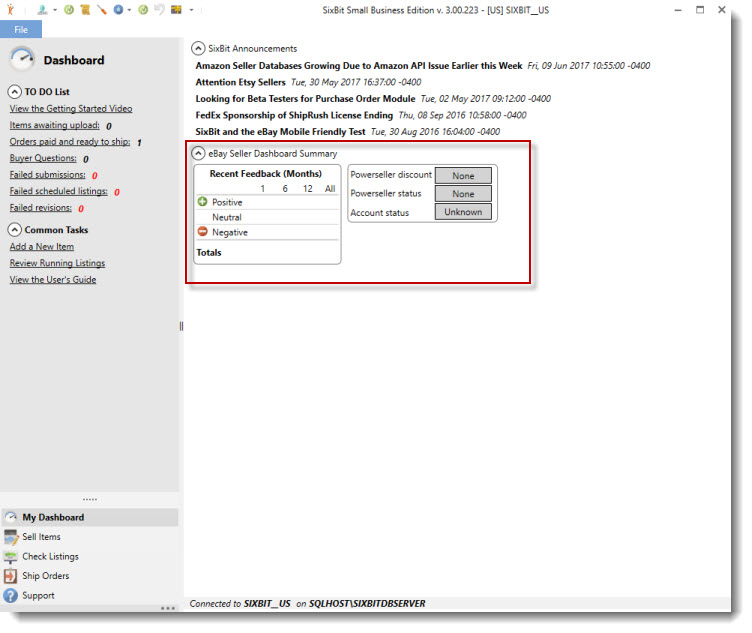Open dropdown arrow next to blue round icon
752x633 pixels.
coord(129,10)
